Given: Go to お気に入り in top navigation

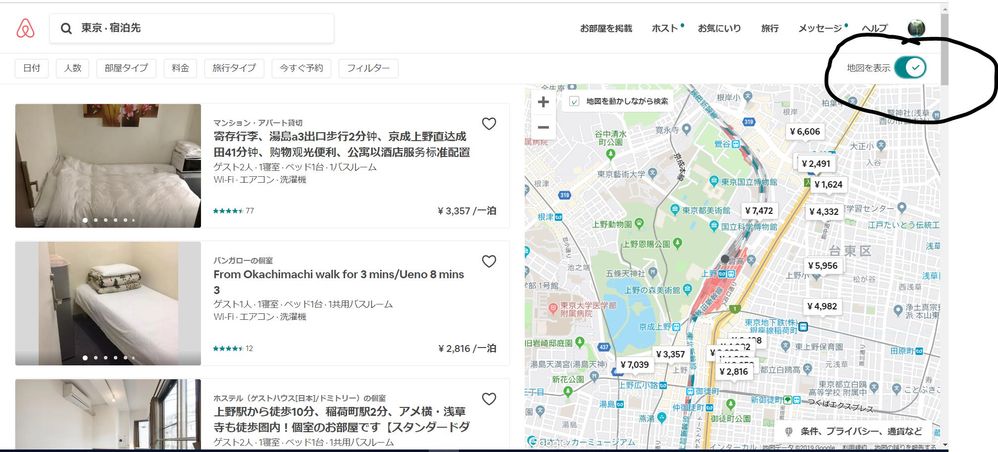Looking at the screenshot, I should tap(719, 29).
